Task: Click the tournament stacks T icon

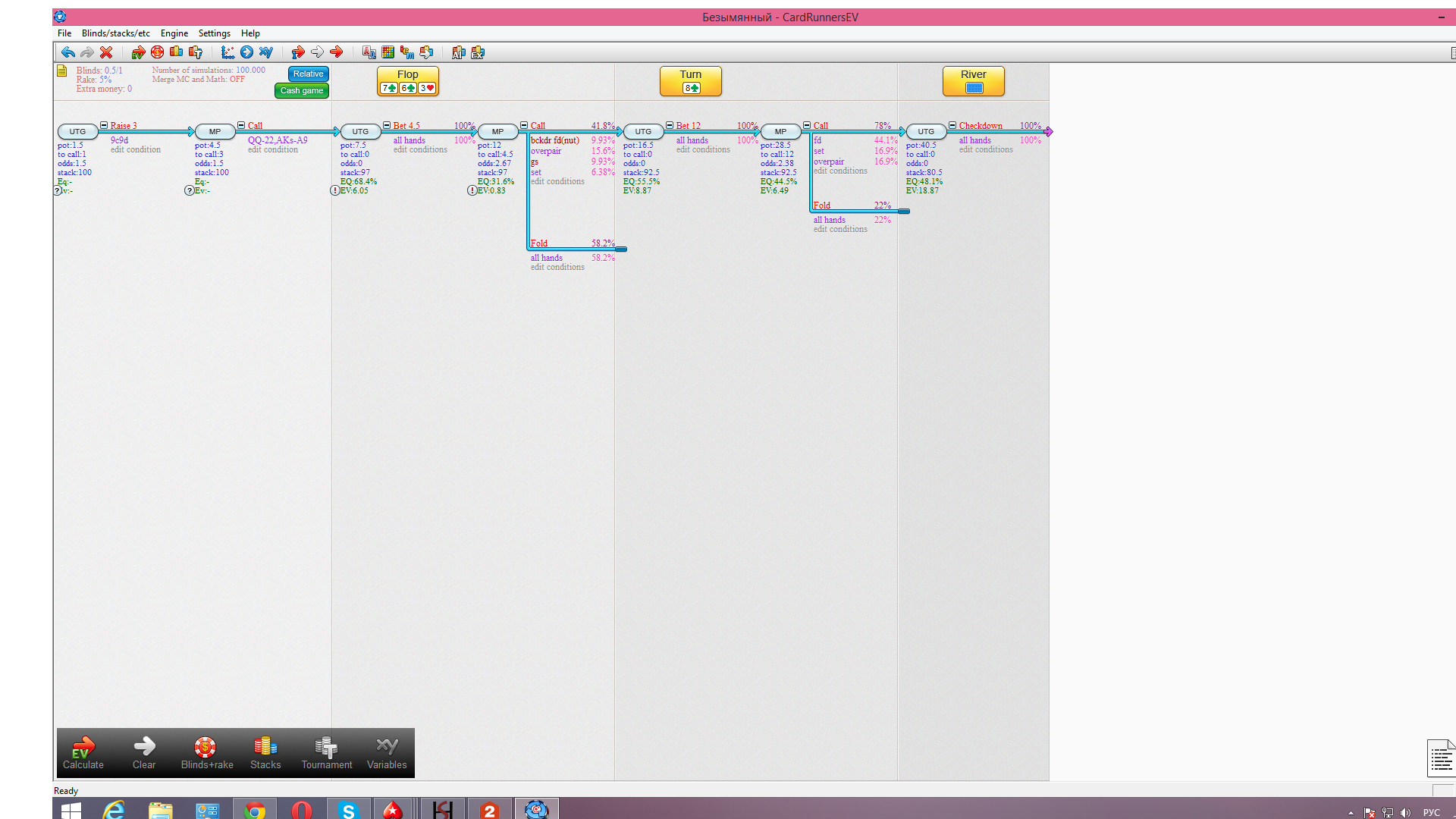Action: coord(196,52)
